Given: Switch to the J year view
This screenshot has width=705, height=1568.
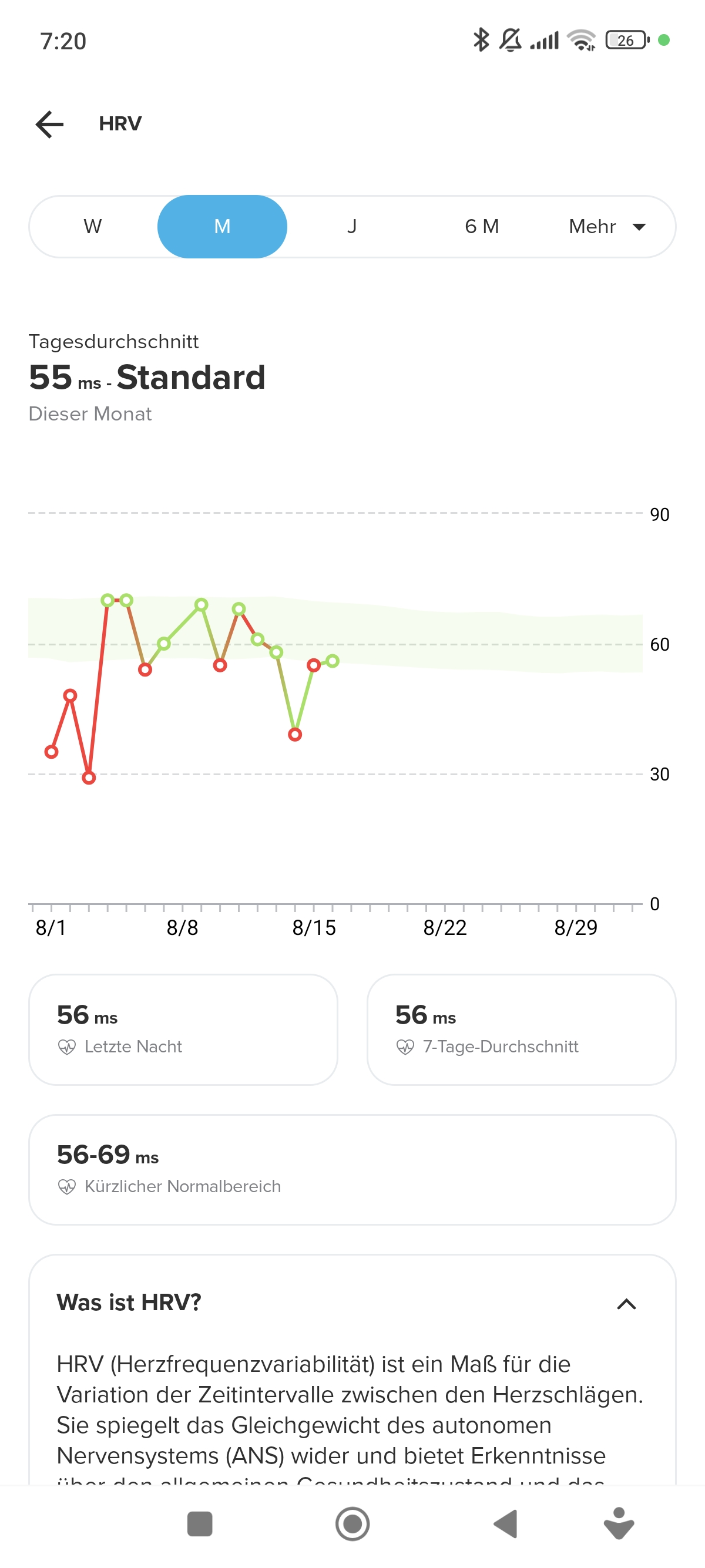Looking at the screenshot, I should click(352, 227).
